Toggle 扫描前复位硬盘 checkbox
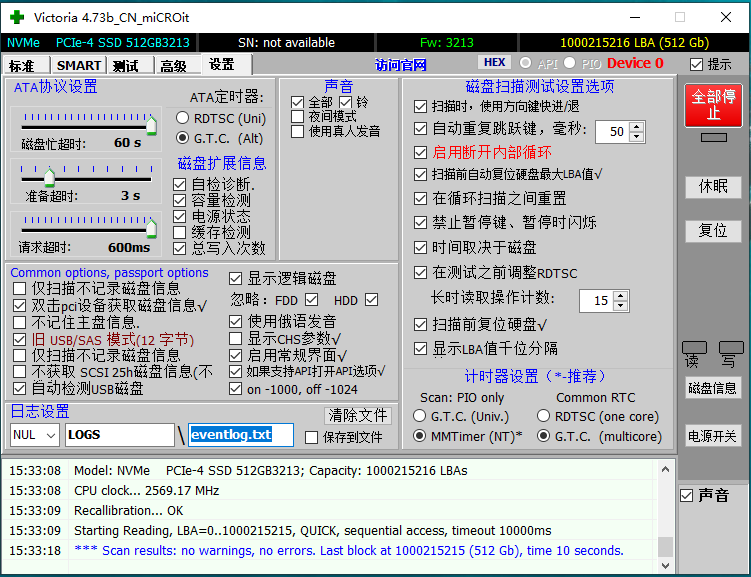 click(x=421, y=325)
